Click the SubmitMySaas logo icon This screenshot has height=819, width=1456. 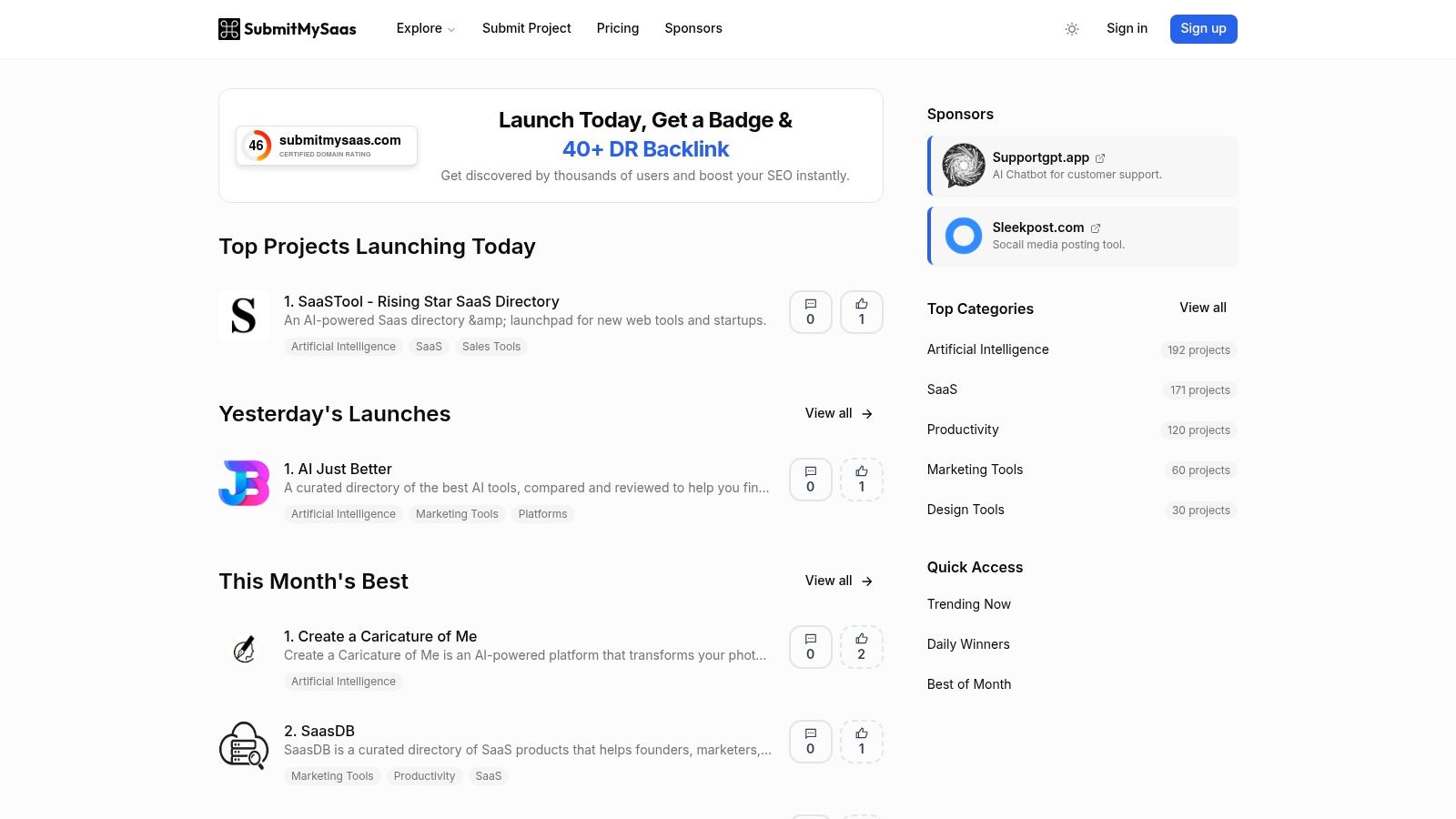[x=230, y=28]
